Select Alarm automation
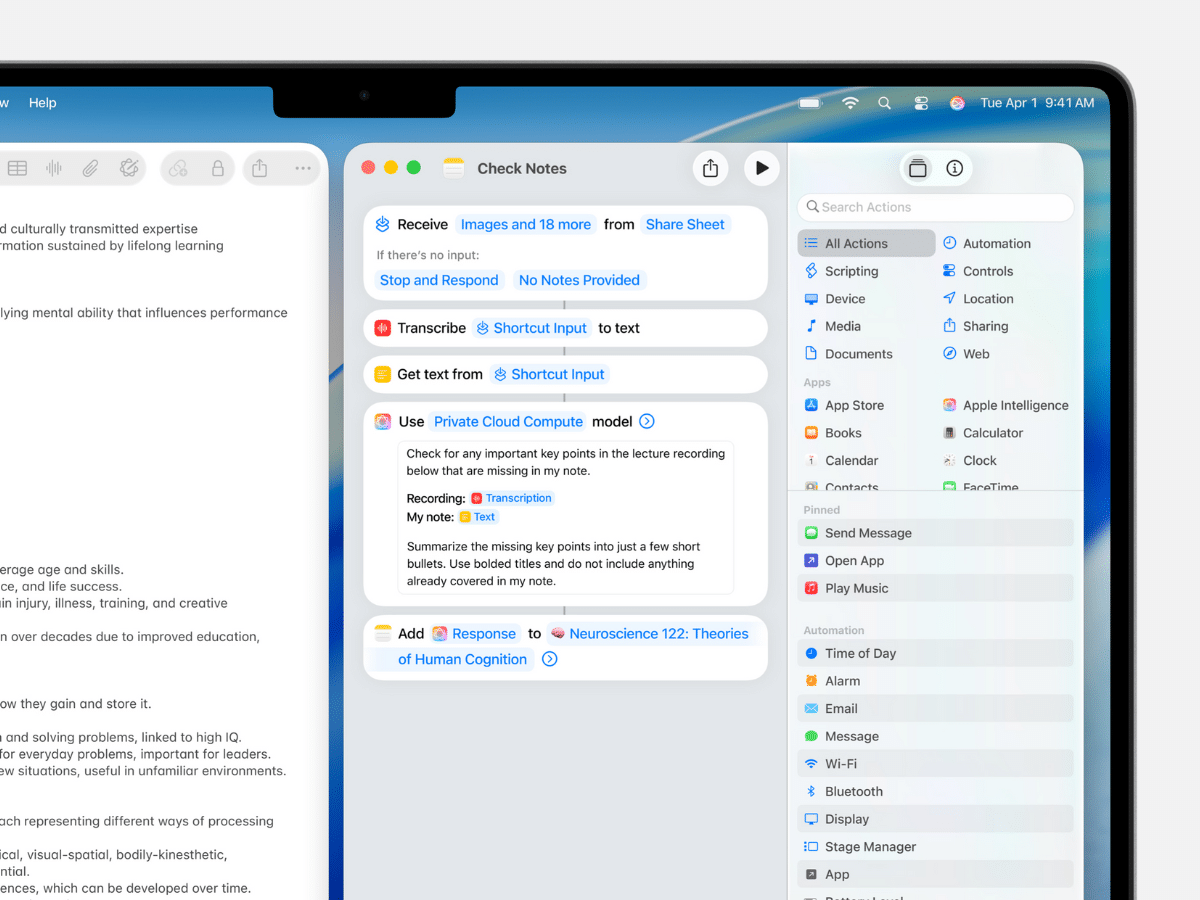This screenshot has width=1200, height=900. point(935,681)
